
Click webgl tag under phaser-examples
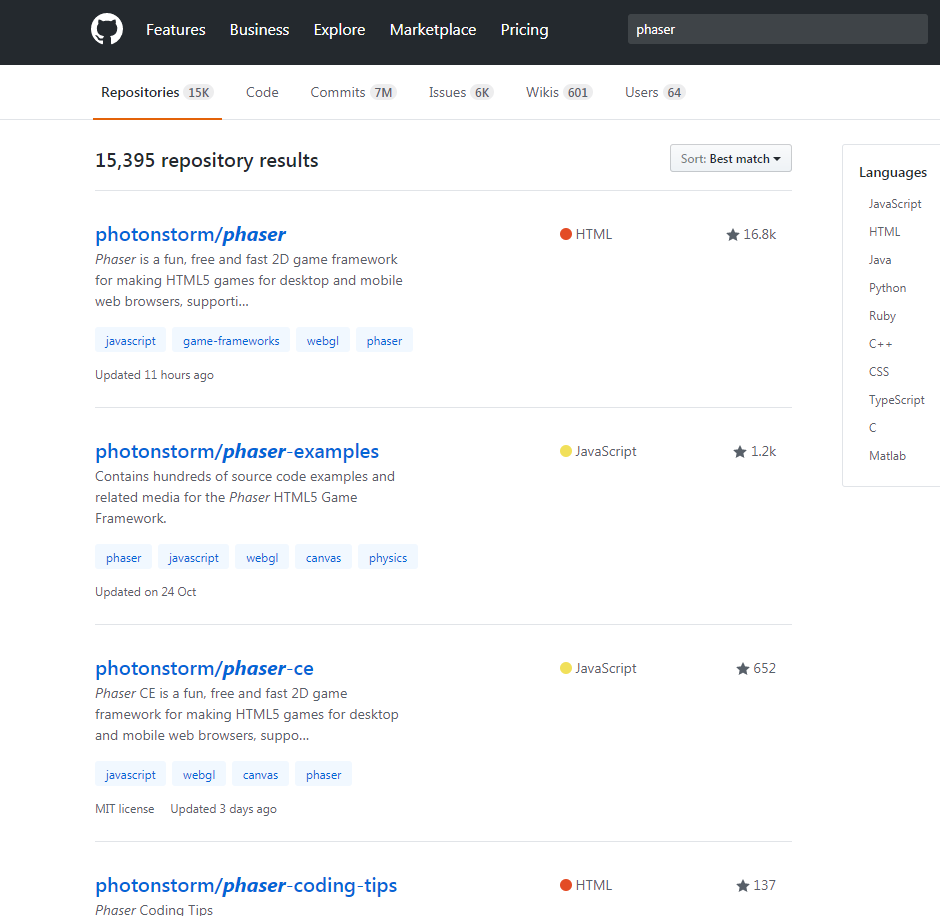click(x=262, y=557)
